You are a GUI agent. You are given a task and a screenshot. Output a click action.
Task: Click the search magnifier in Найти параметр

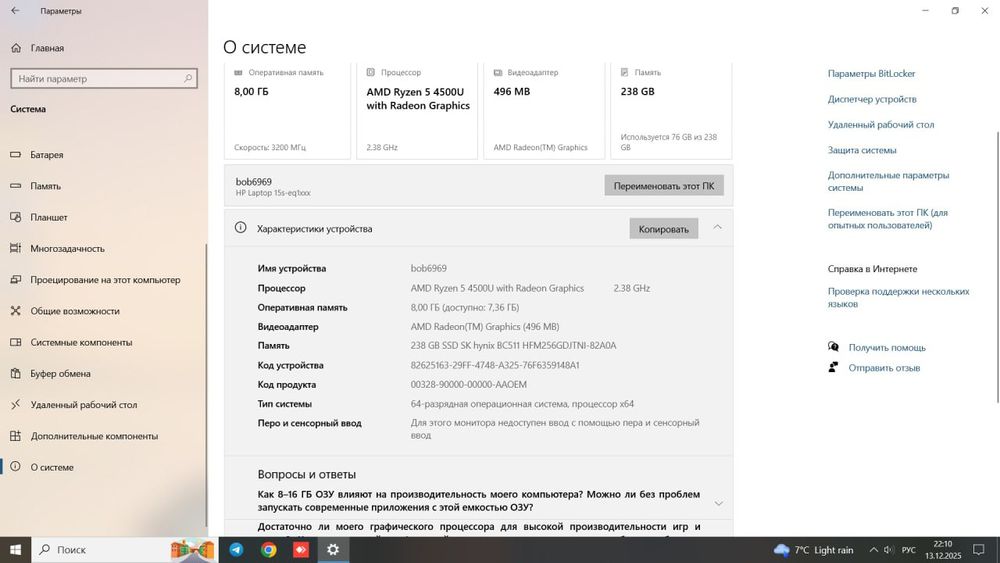click(x=188, y=78)
